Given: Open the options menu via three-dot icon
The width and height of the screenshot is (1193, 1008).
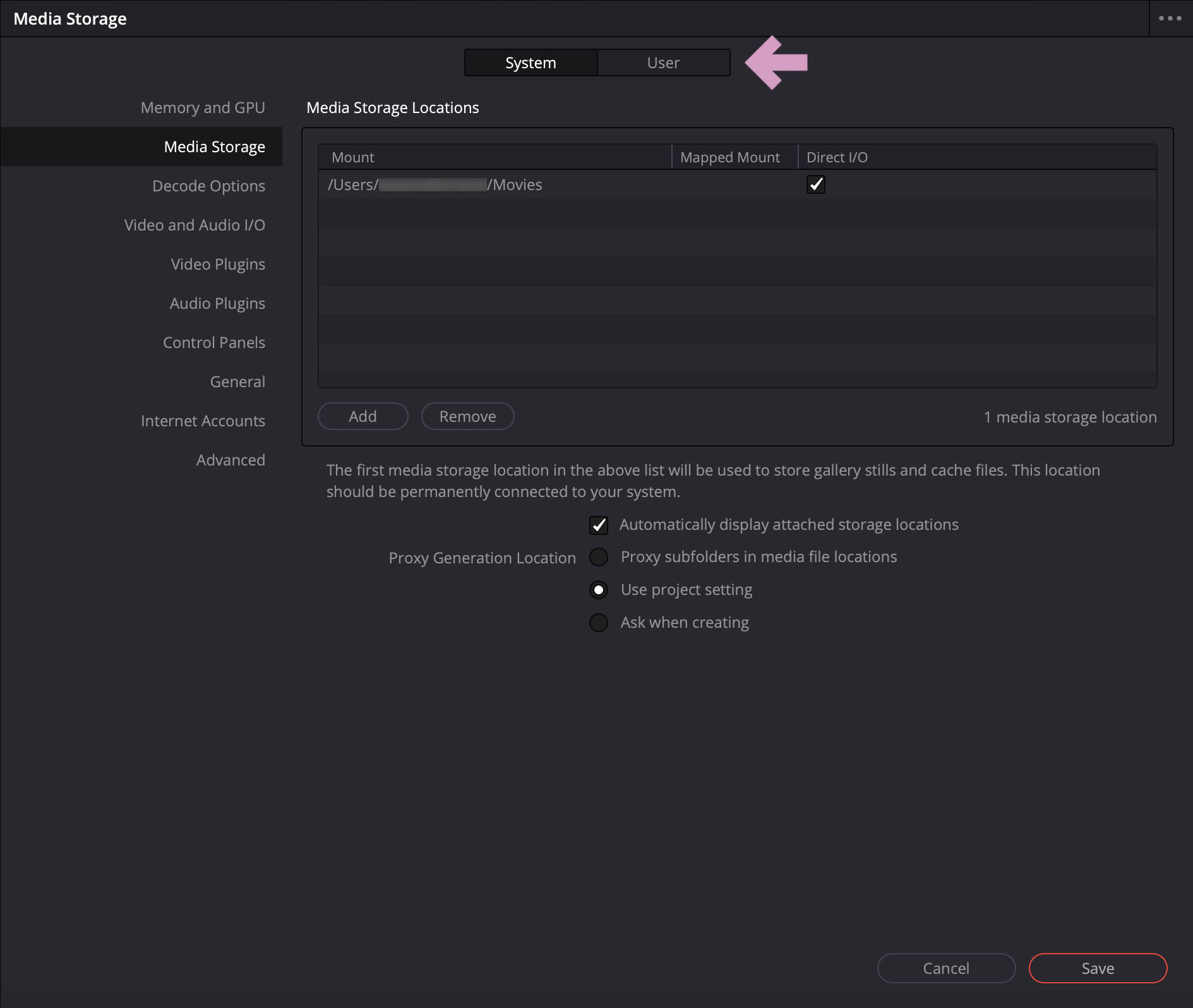Looking at the screenshot, I should pyautogui.click(x=1169, y=18).
